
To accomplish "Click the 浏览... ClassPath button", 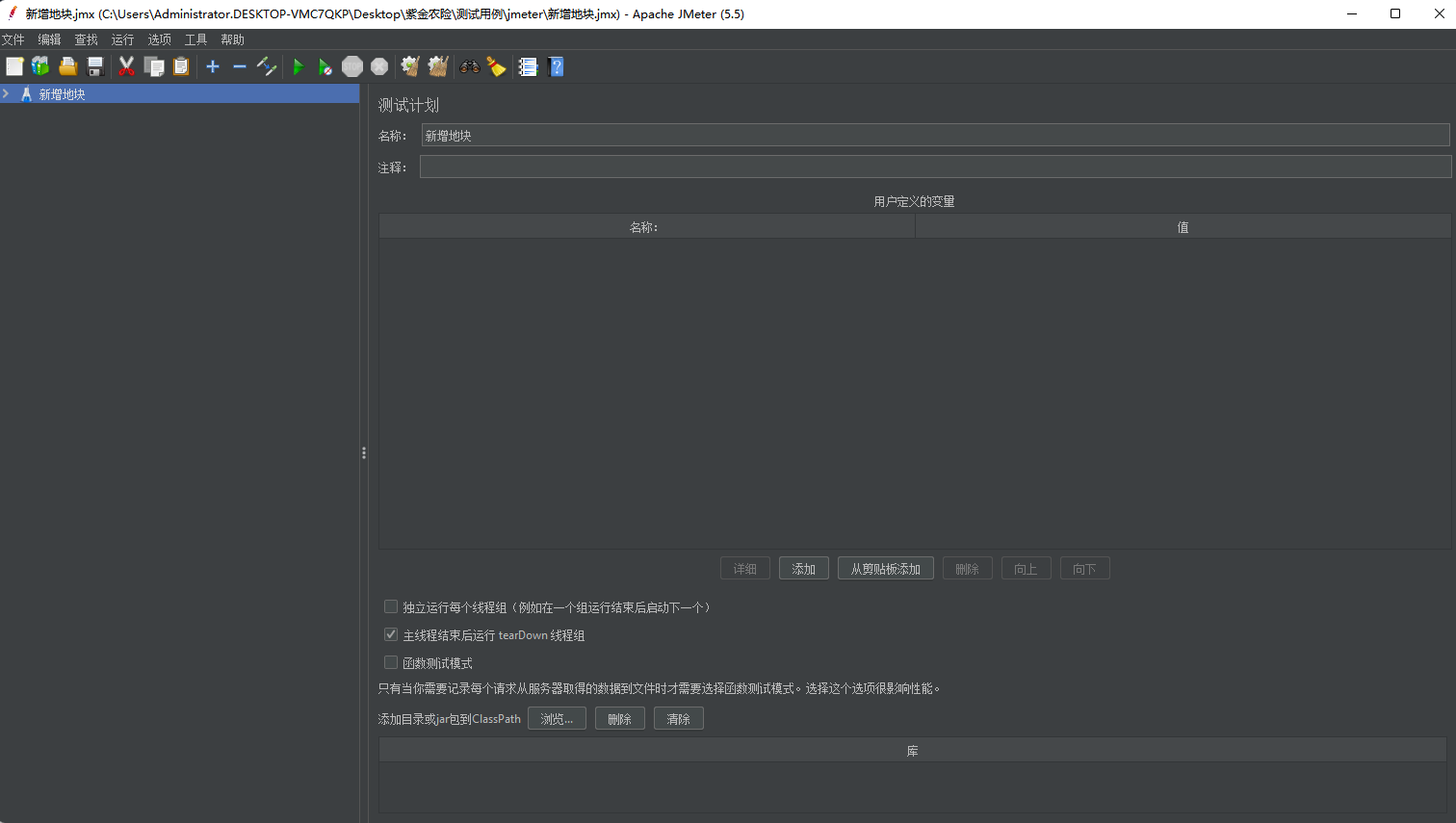I will click(x=557, y=719).
